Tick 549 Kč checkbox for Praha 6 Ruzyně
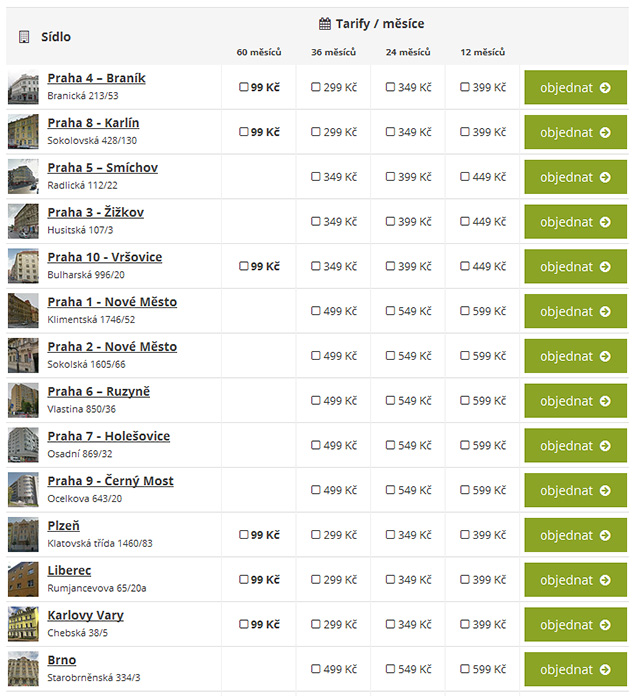635x696 pixels. point(390,400)
